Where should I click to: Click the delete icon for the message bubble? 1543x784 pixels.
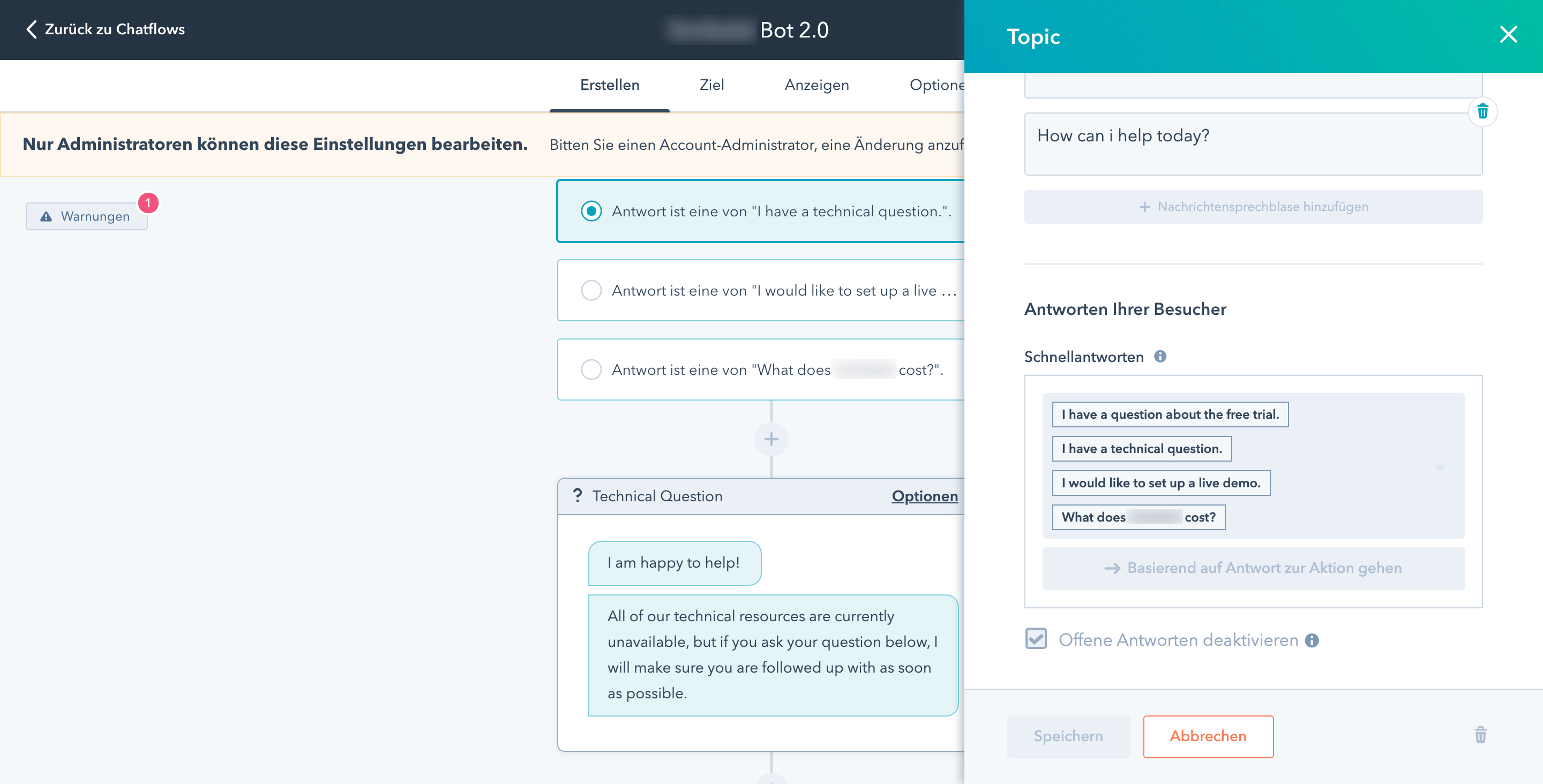click(x=1484, y=111)
